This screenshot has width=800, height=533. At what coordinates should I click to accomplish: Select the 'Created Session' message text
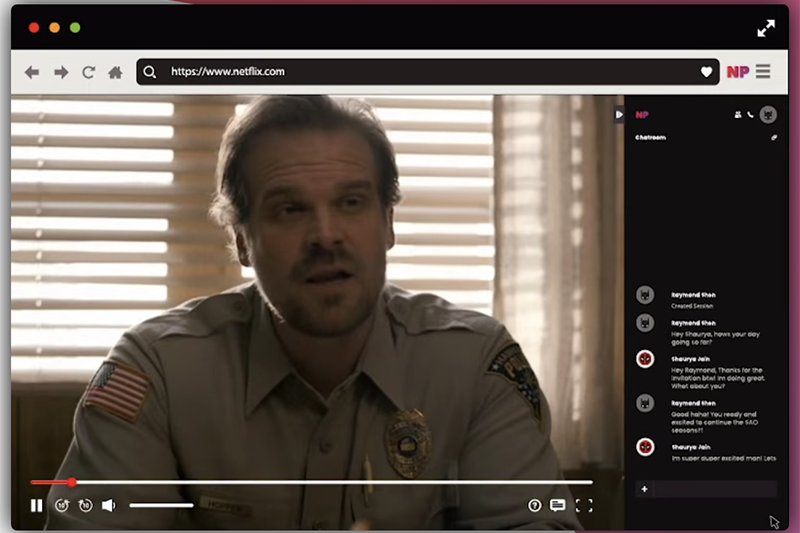[692, 306]
